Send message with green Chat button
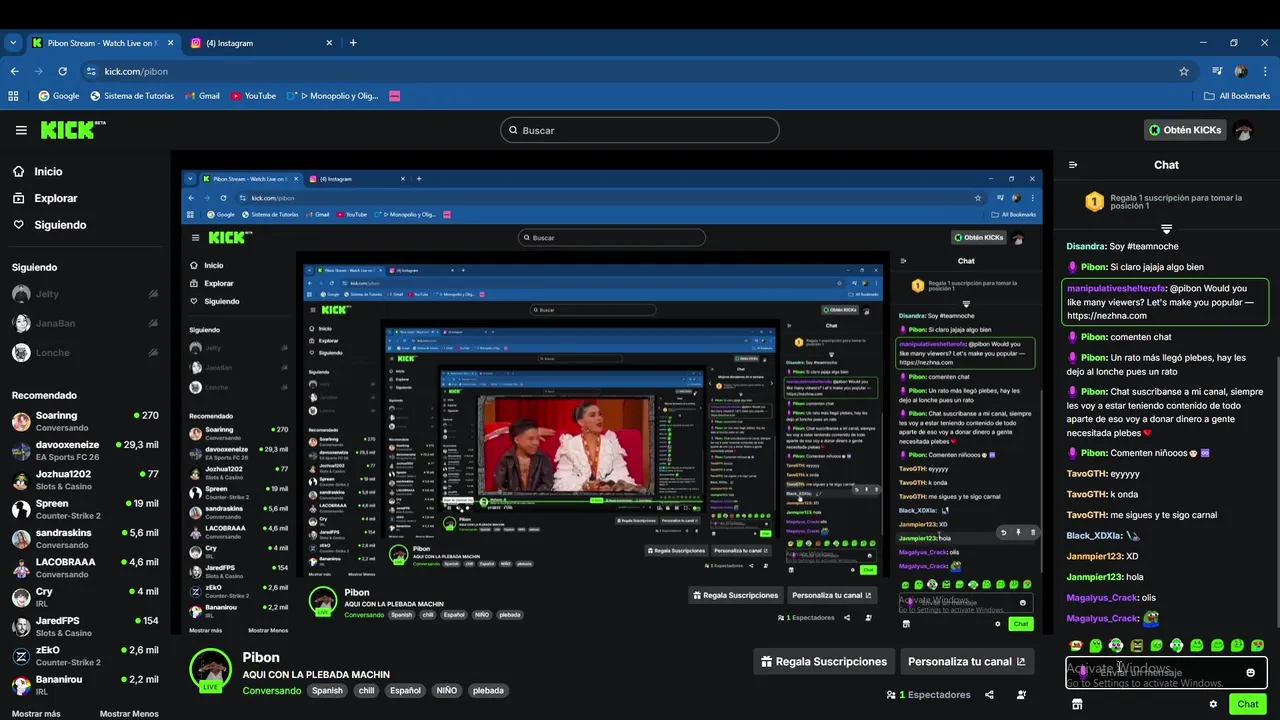 1247,704
